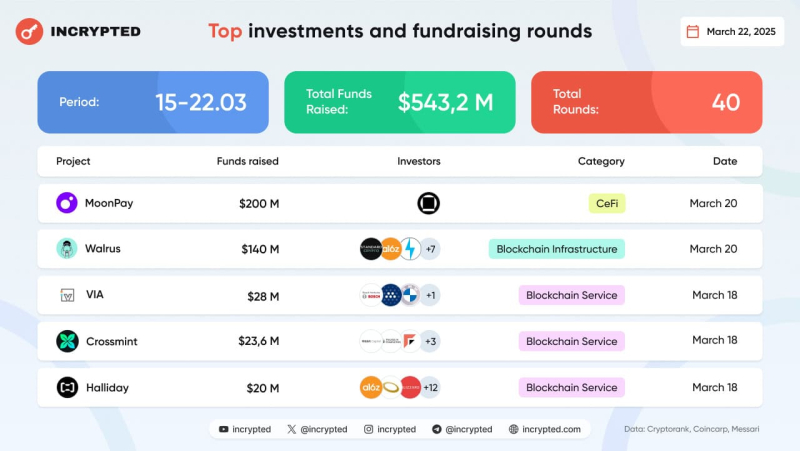800x451 pixels.
Task: Open the Telegram @incrypted link
Action: coord(462,429)
